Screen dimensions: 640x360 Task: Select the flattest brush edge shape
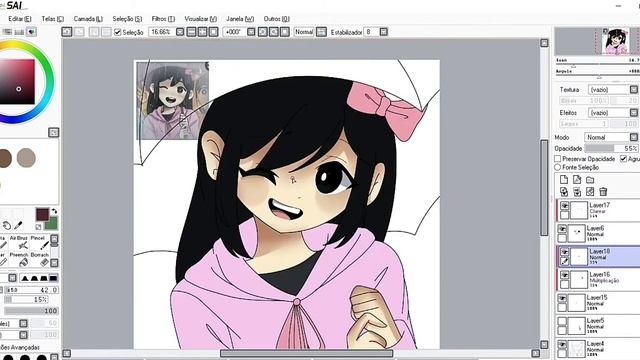[53, 278]
